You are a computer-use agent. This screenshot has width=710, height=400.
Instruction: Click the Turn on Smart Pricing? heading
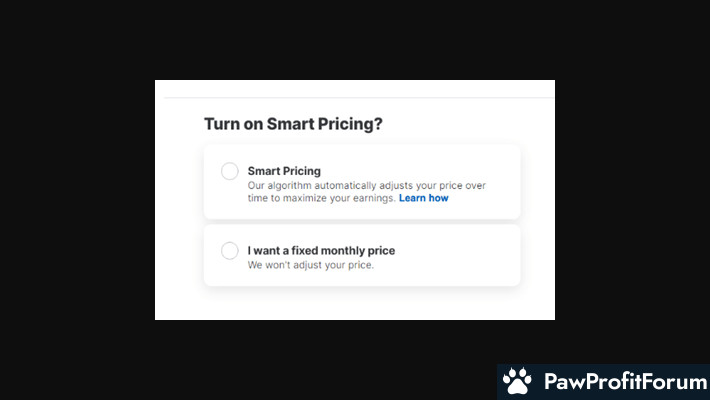[293, 125]
